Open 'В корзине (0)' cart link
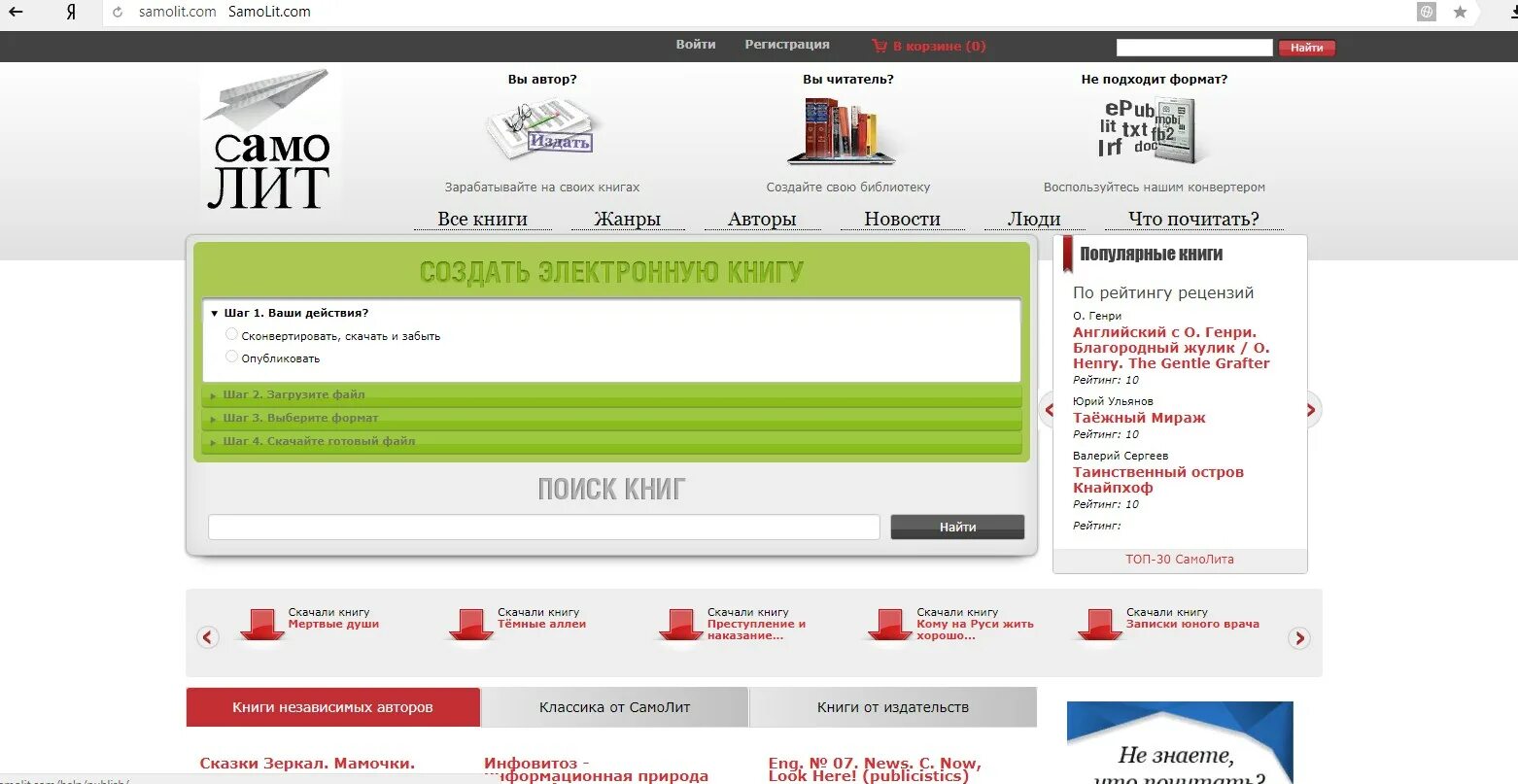 coord(939,46)
